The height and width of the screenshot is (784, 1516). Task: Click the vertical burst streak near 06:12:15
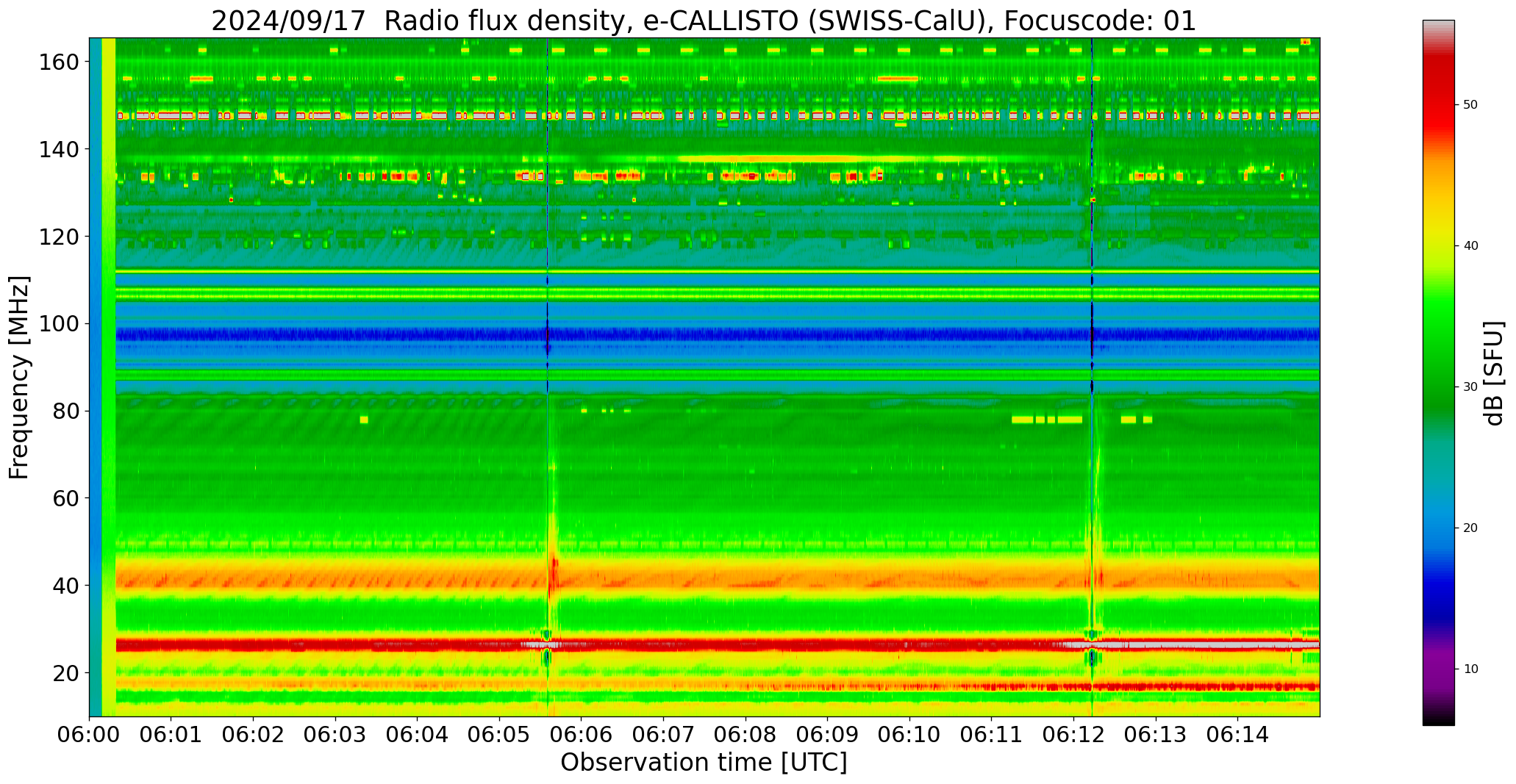[x=1092, y=377]
